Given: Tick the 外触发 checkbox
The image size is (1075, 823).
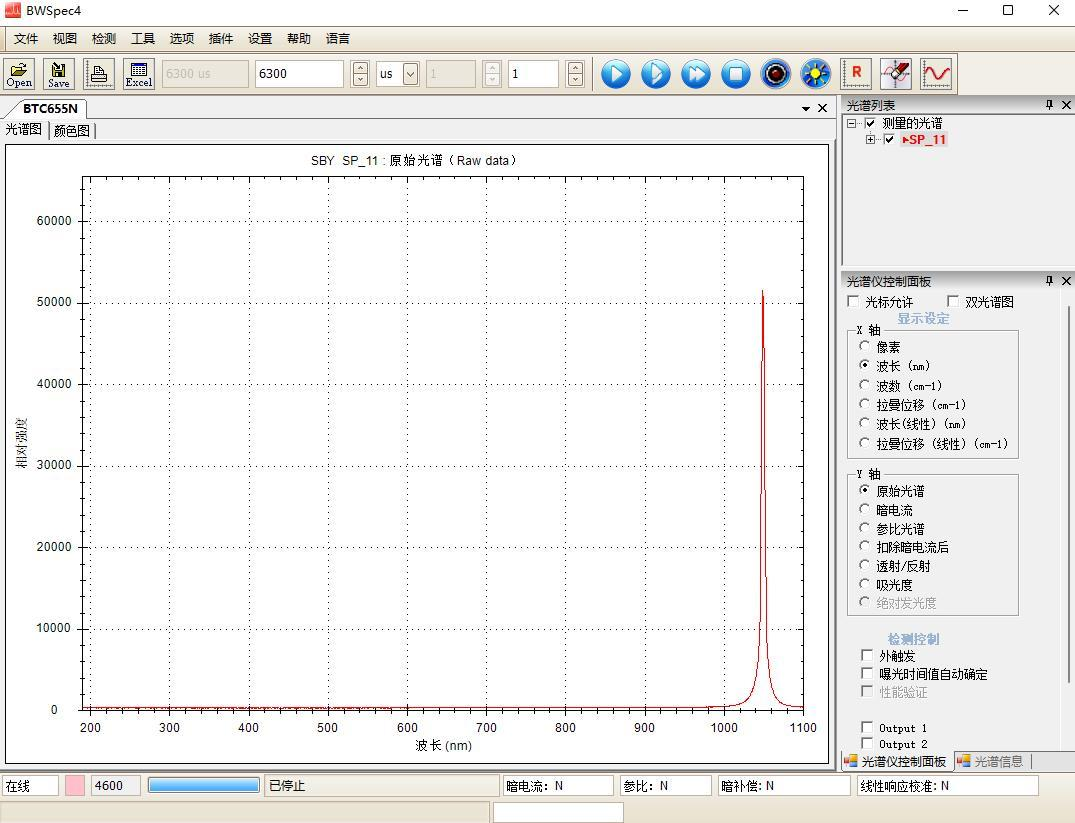Looking at the screenshot, I should click(867, 656).
